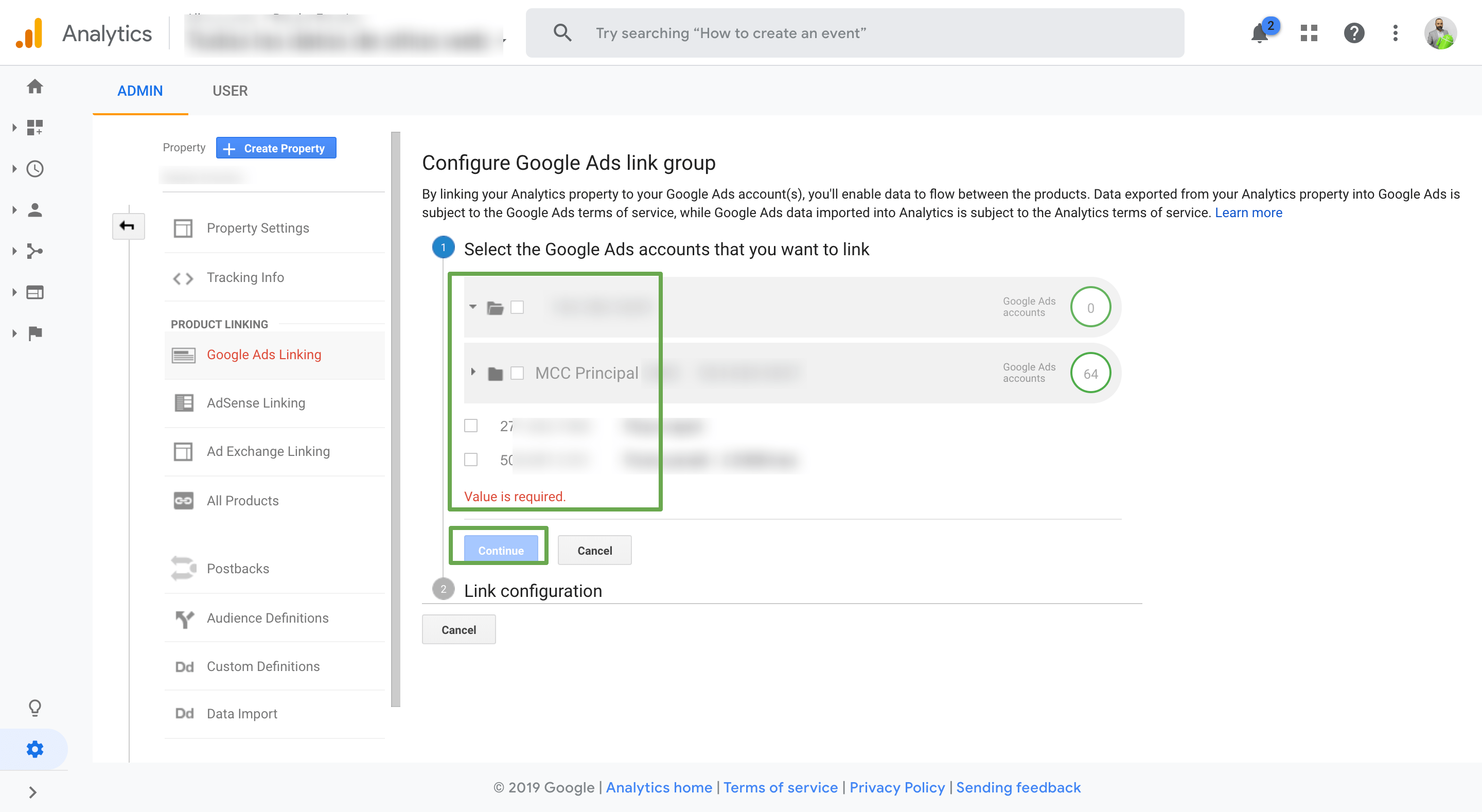Open the Google apps grid
The height and width of the screenshot is (812, 1482).
tap(1309, 33)
